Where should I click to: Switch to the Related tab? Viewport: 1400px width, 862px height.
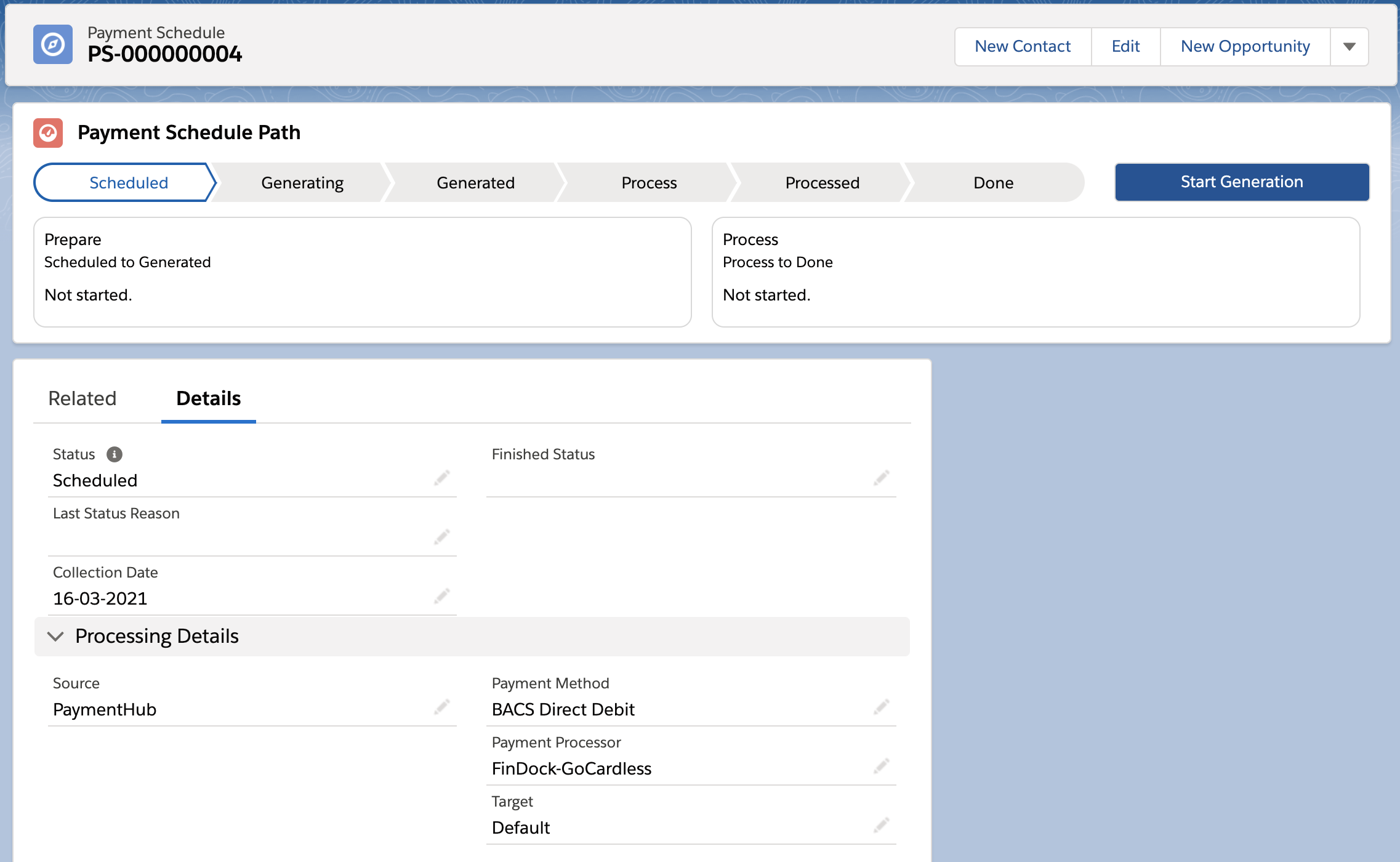82,399
